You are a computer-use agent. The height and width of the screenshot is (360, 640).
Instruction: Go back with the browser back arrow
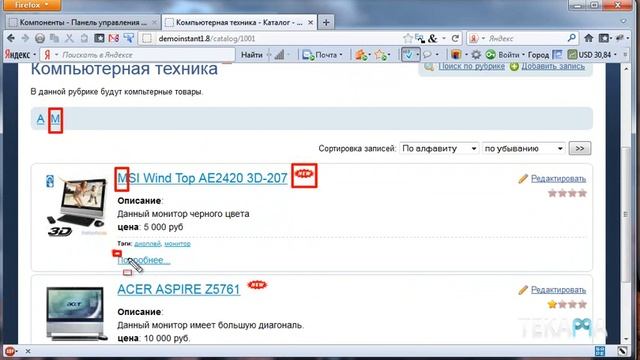pos(11,38)
